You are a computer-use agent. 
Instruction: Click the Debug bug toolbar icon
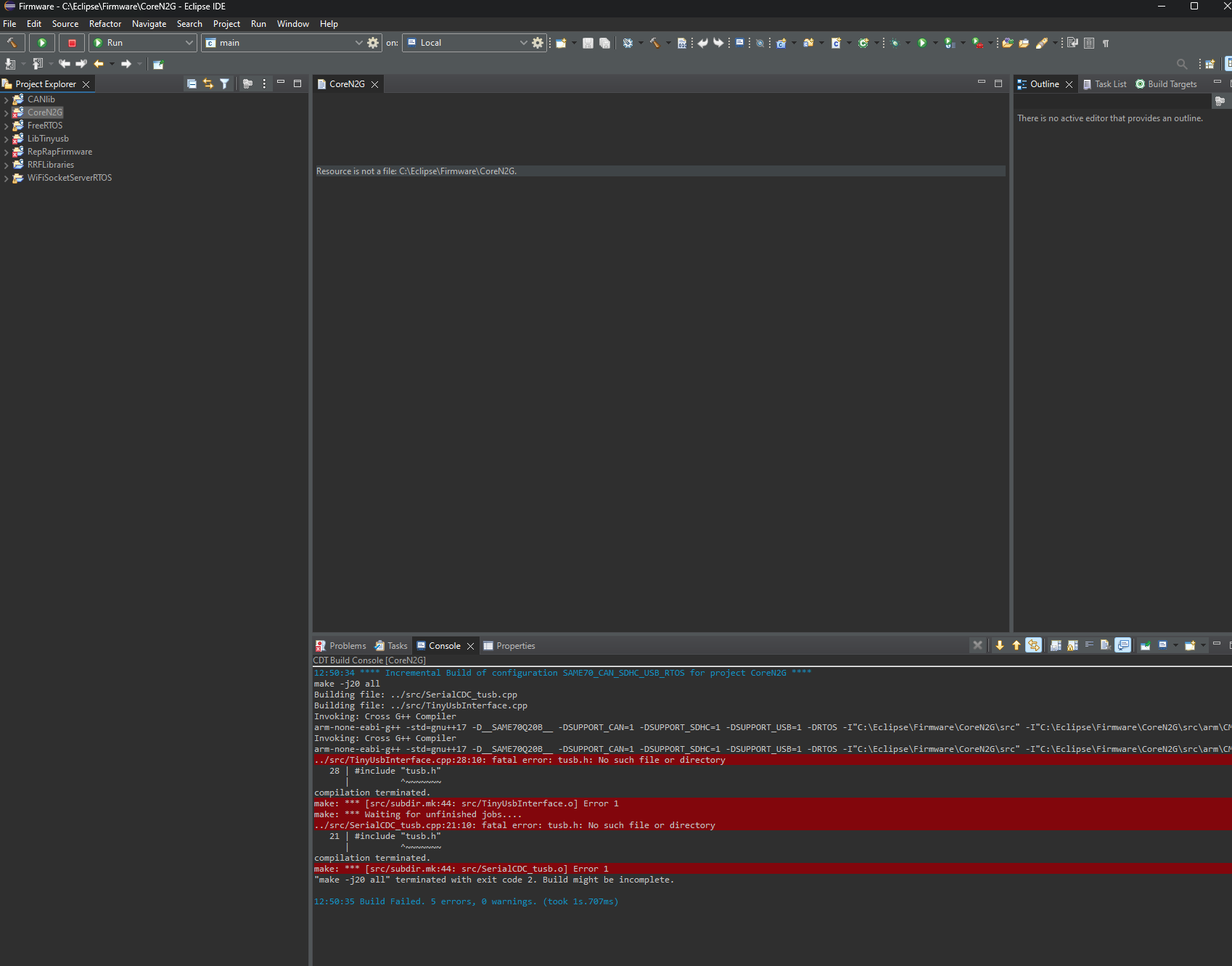click(x=895, y=43)
